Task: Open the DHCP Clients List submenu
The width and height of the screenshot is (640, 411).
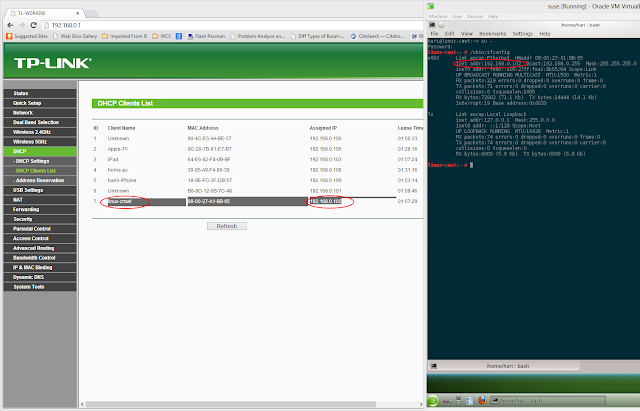Action: tap(40, 171)
